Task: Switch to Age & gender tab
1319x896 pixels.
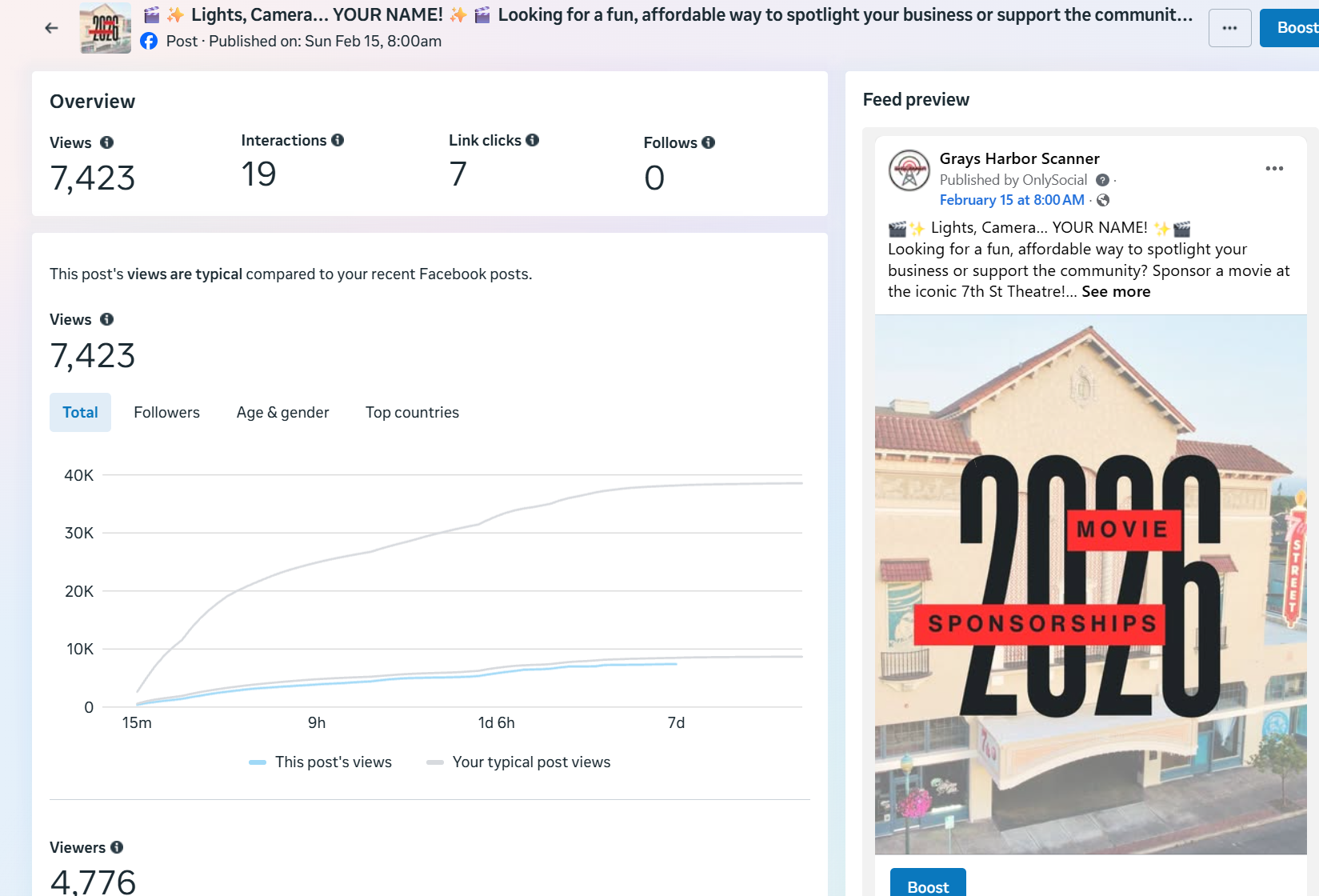Action: tap(282, 412)
